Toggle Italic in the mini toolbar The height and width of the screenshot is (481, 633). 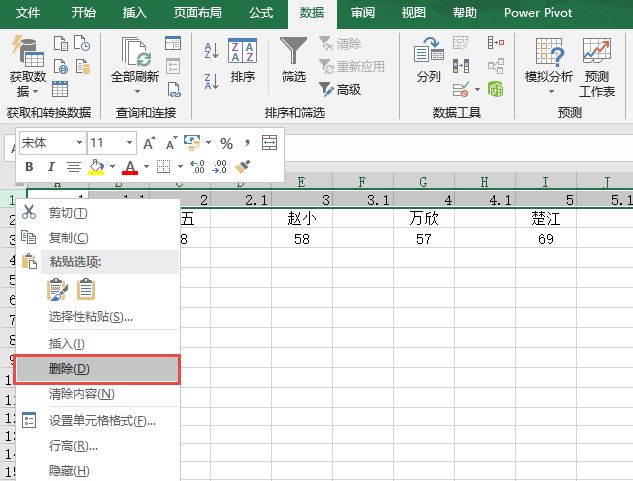tap(51, 167)
